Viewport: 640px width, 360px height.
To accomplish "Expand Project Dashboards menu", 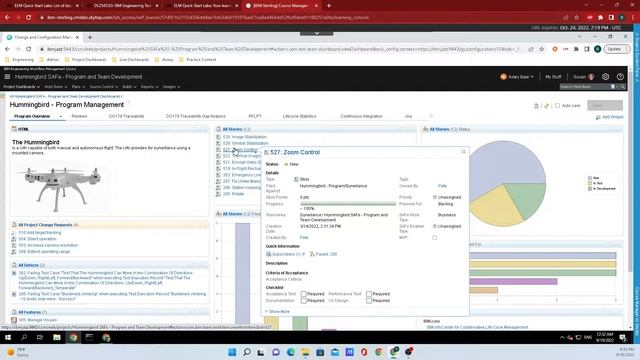I will pyautogui.click(x=22, y=87).
